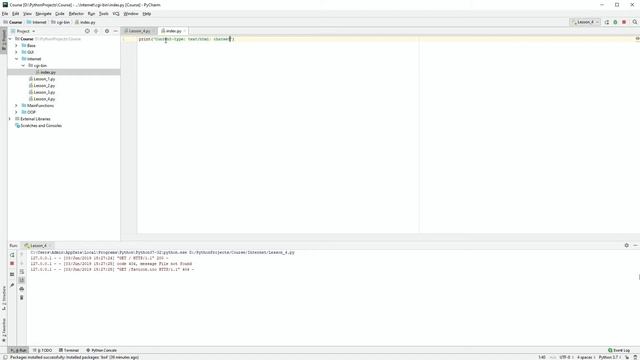This screenshot has height=360, width=640.
Task: Debug Lesson_4 from top toolbar
Action: tap(615, 22)
